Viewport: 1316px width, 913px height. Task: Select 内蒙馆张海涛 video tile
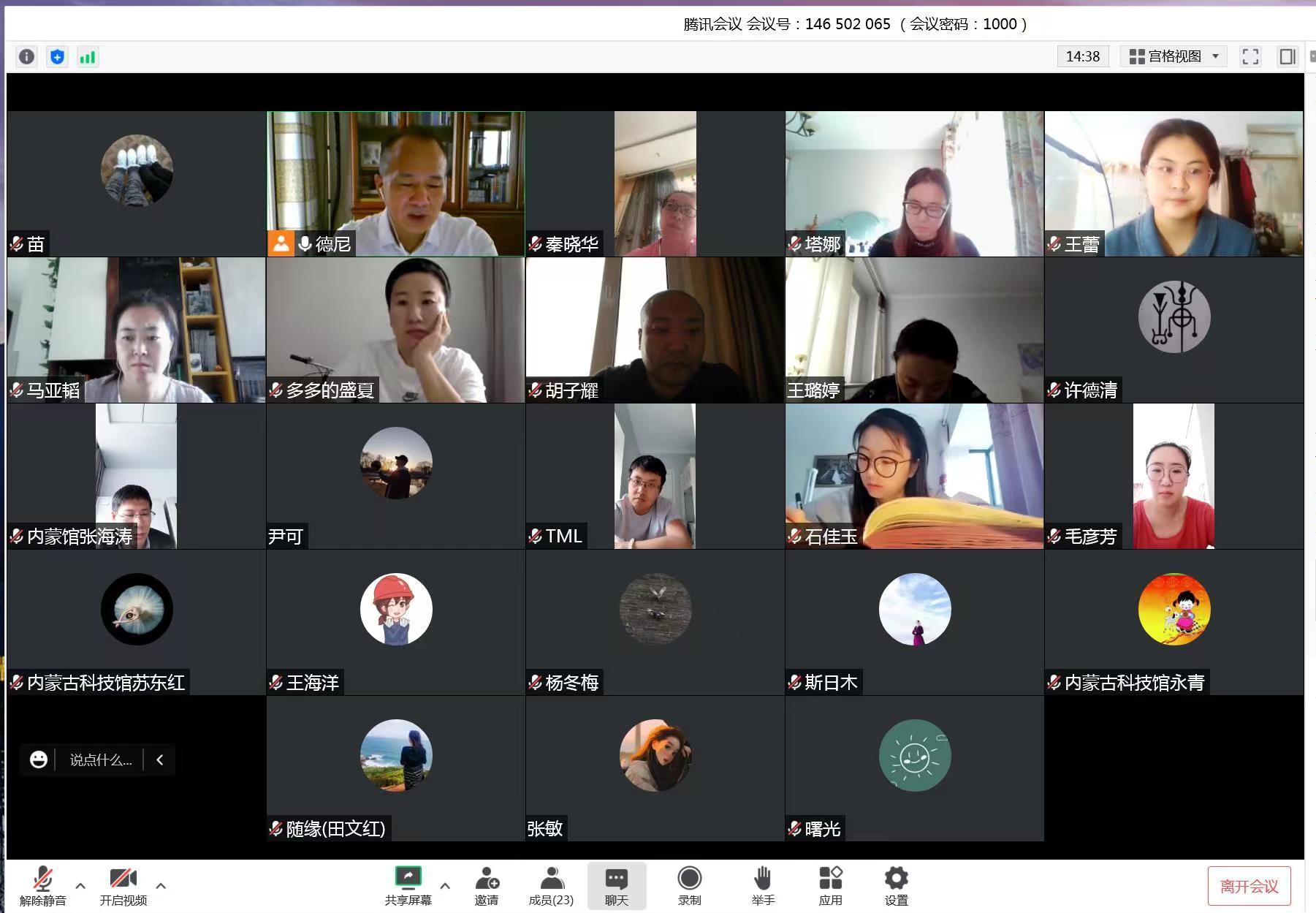137,476
